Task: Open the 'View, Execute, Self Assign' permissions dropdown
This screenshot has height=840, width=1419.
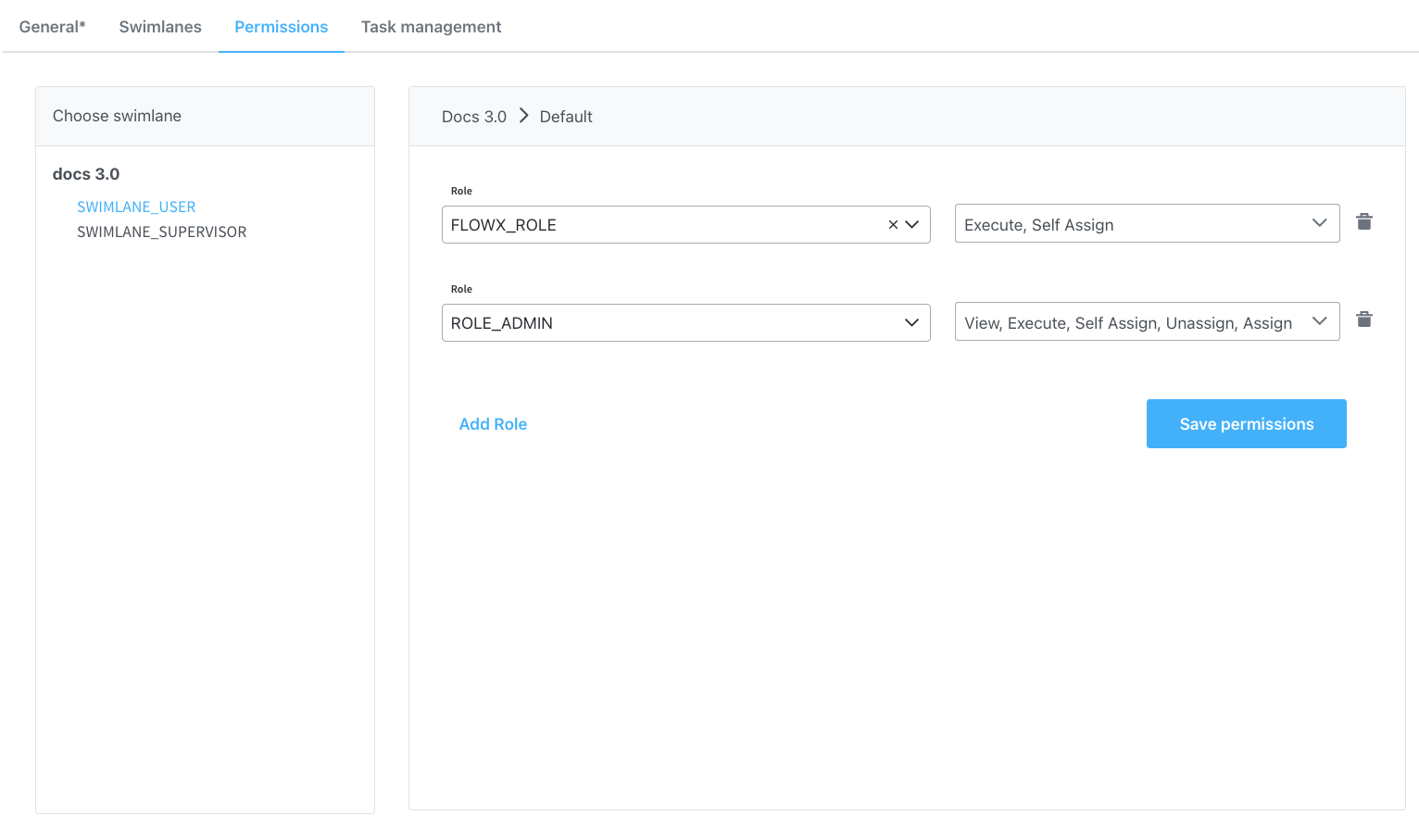Action: point(1147,321)
